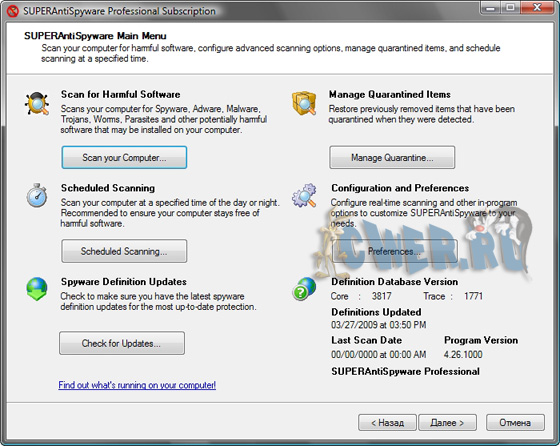Open the Manage Quarantine dialog
This screenshot has height=446, width=560.
click(x=392, y=157)
